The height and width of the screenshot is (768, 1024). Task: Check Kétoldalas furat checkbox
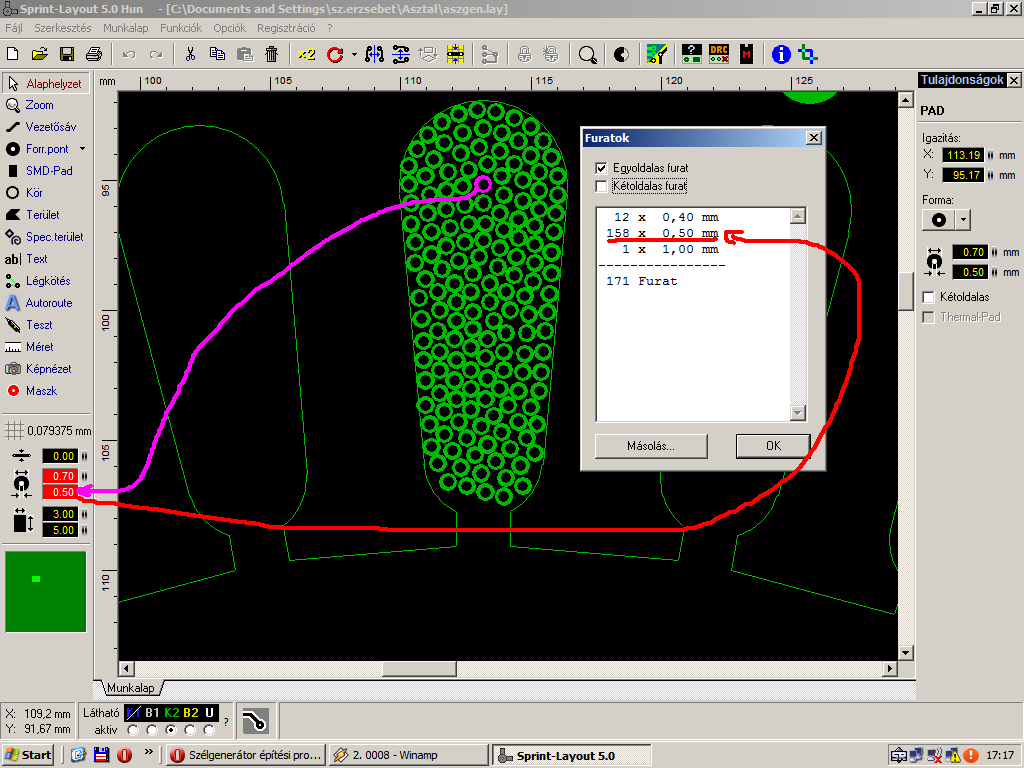coord(601,187)
